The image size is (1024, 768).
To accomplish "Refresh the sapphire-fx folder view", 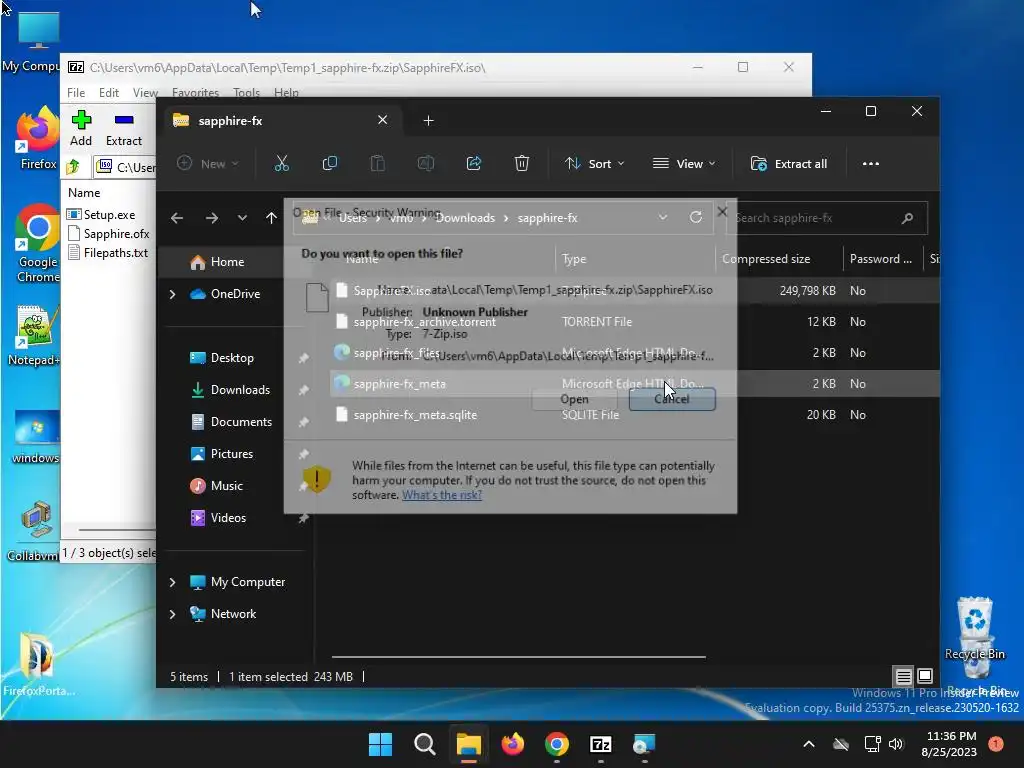I will (x=696, y=217).
